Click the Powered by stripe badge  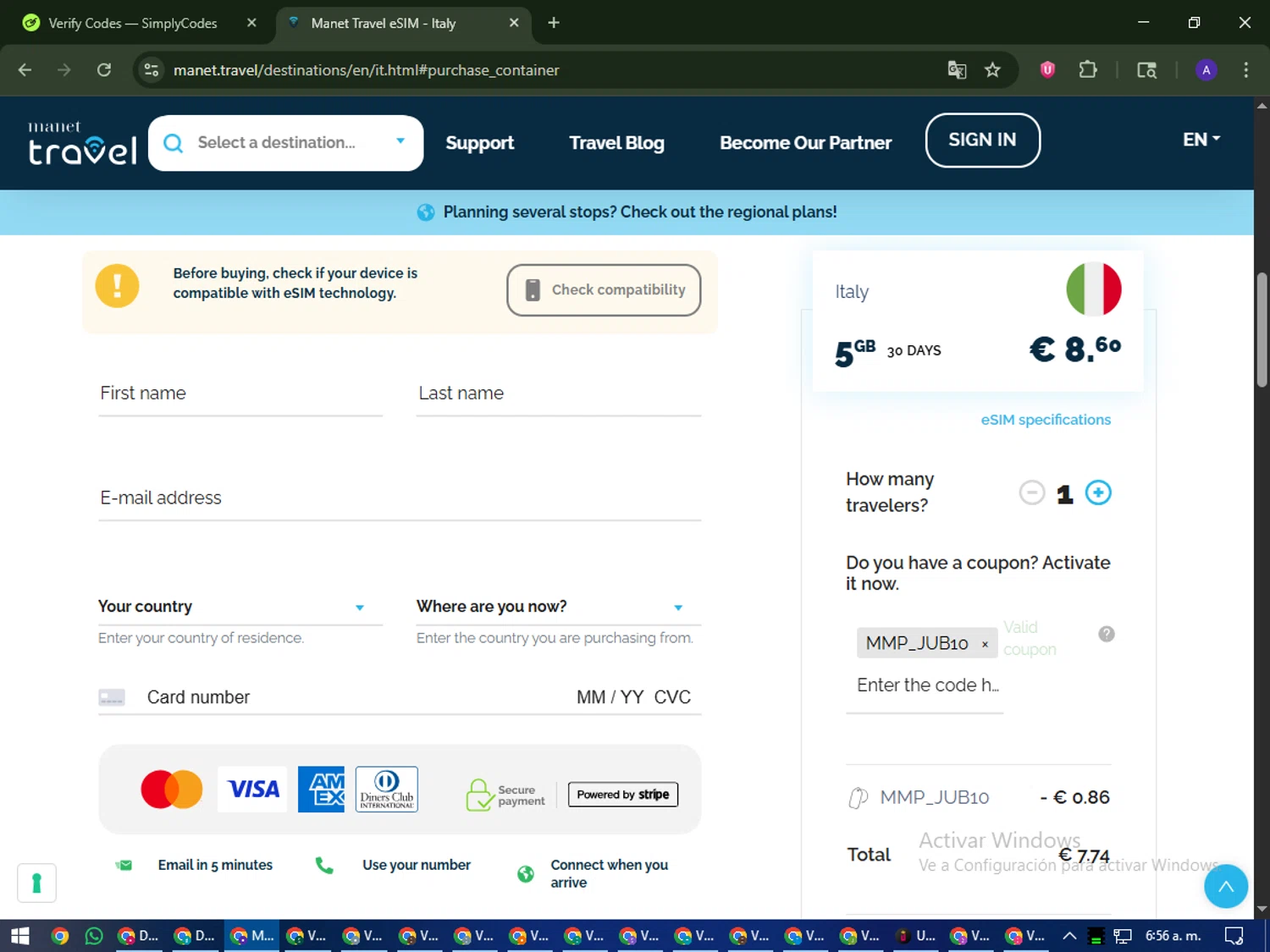click(623, 795)
